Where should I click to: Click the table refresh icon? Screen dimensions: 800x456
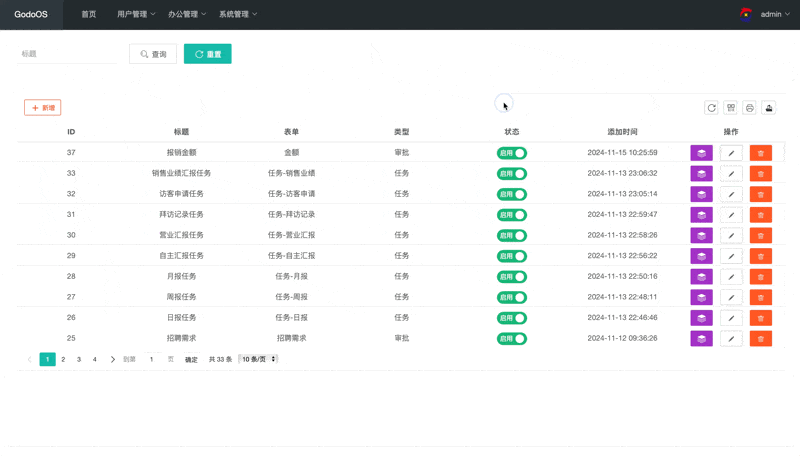pos(711,108)
